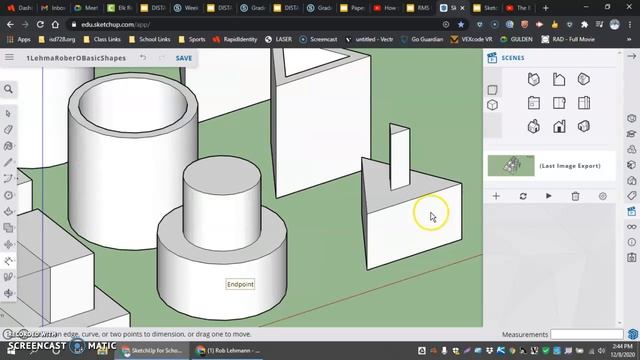640x360 pixels.
Task: Click the highlighted Scenes clapperboard sidebar icon
Action: 631,211
